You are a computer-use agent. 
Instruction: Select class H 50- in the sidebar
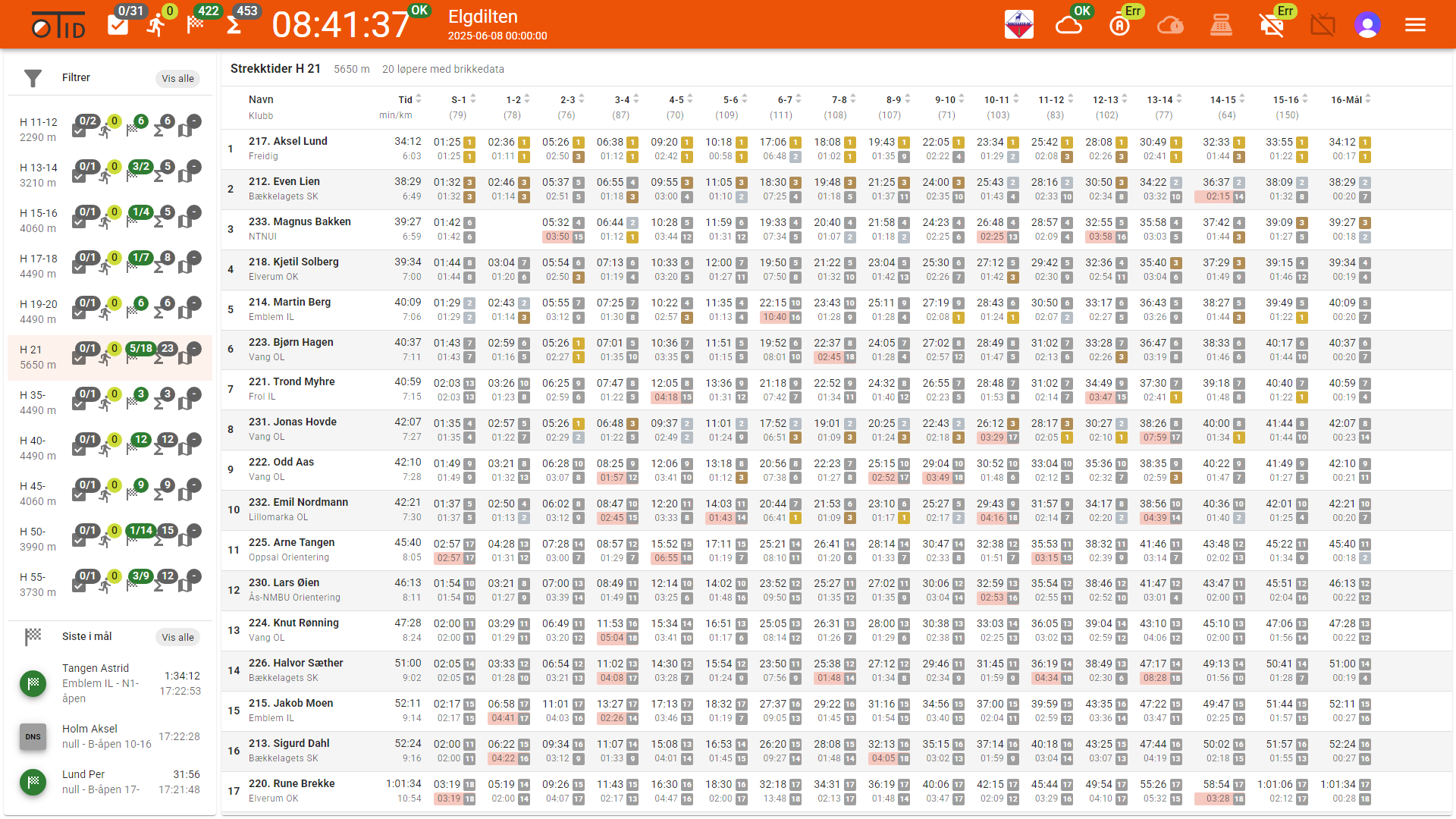point(110,539)
